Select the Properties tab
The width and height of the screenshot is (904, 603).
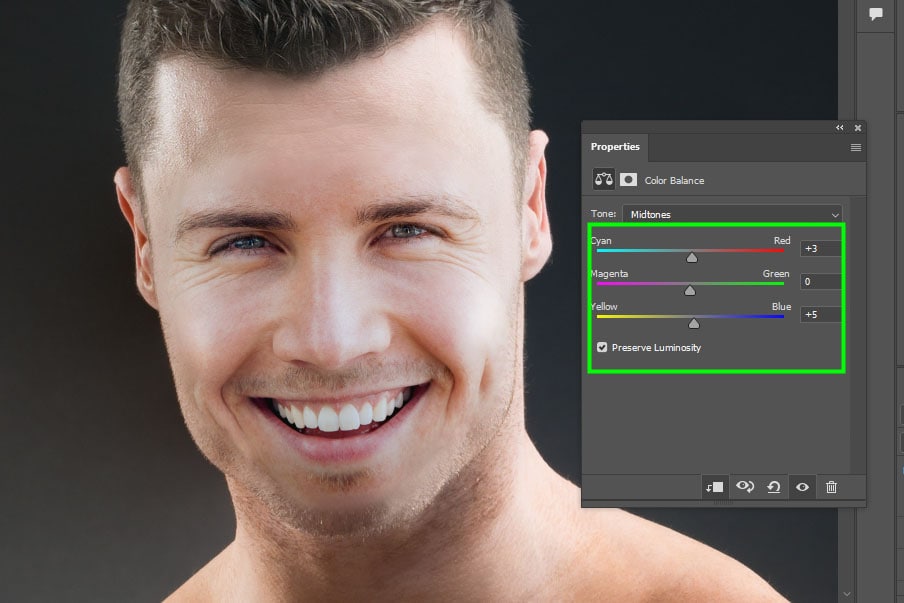(615, 146)
